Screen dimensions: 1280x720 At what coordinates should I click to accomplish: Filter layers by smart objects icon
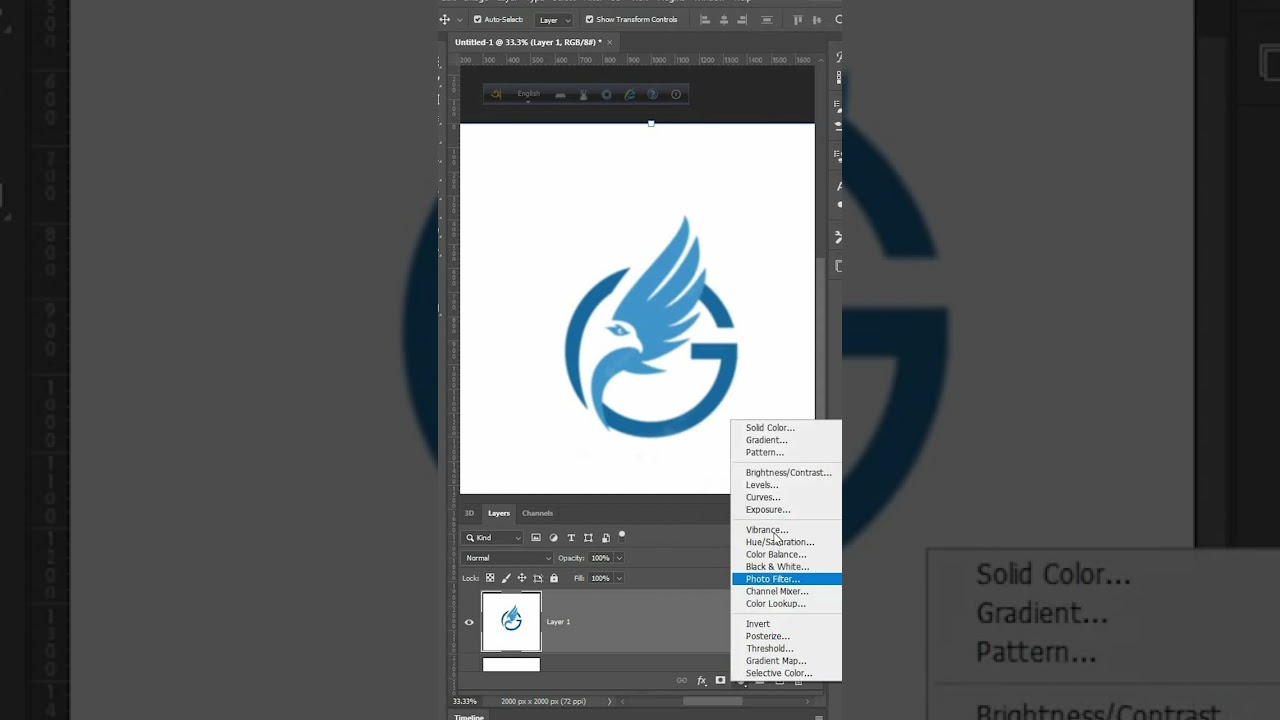[x=605, y=538]
